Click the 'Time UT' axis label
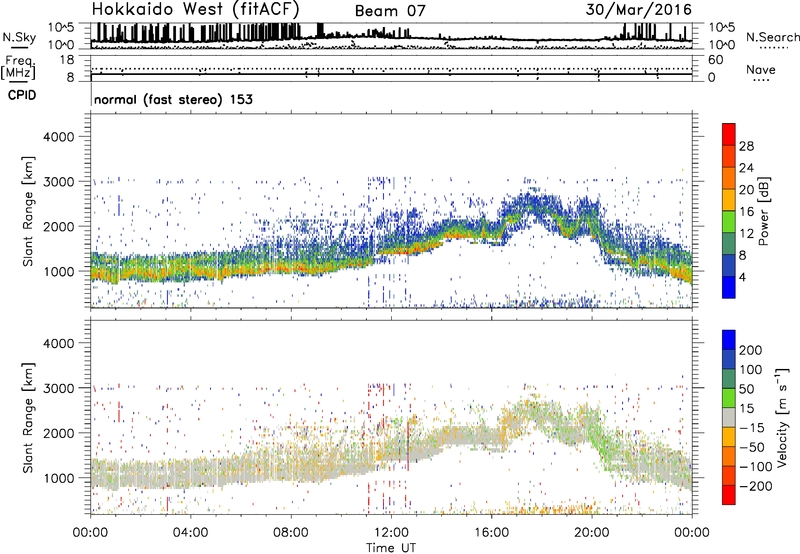 [391, 547]
